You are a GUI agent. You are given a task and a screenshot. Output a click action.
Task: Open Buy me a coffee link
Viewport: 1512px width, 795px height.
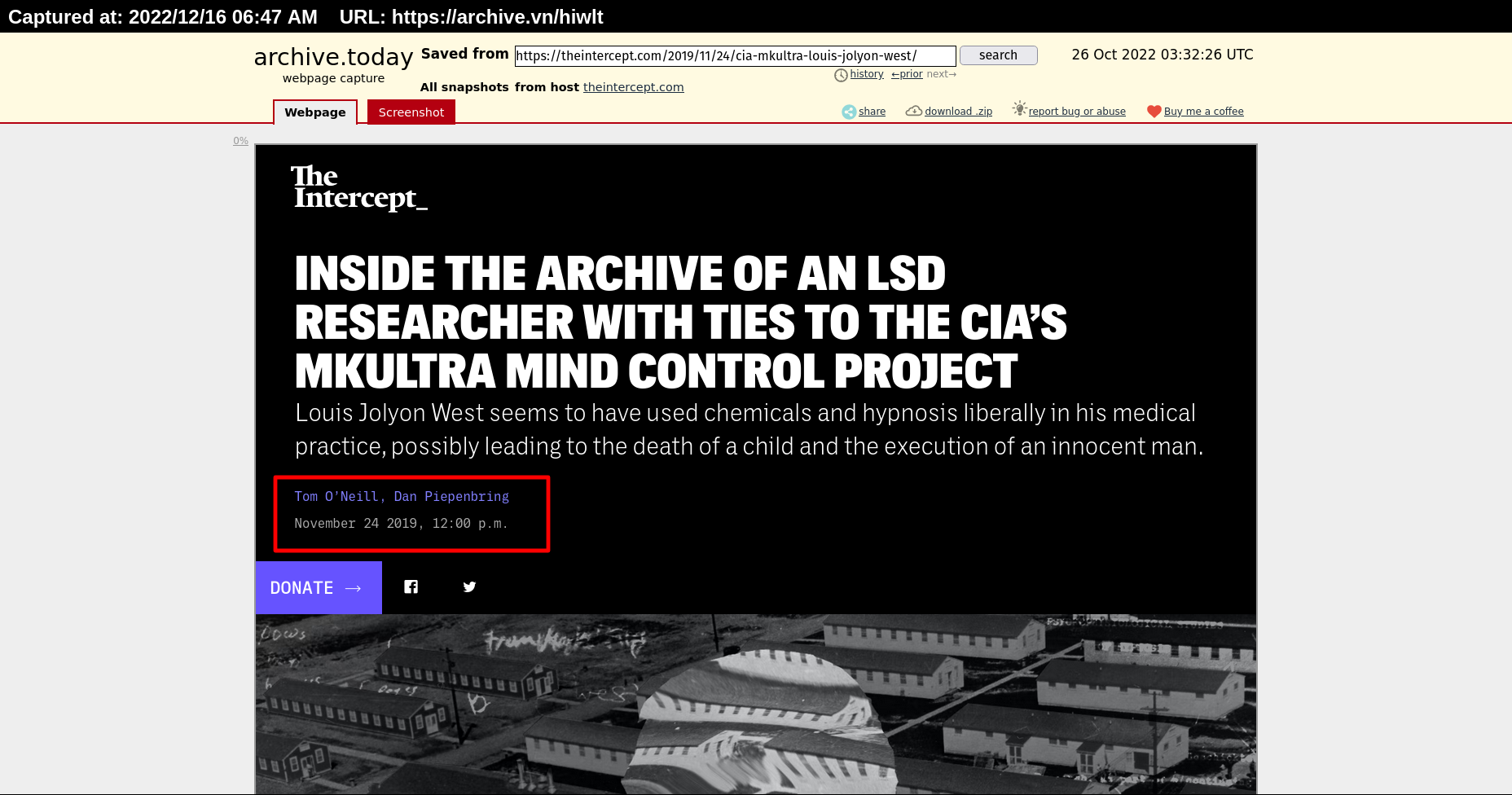tap(1203, 112)
